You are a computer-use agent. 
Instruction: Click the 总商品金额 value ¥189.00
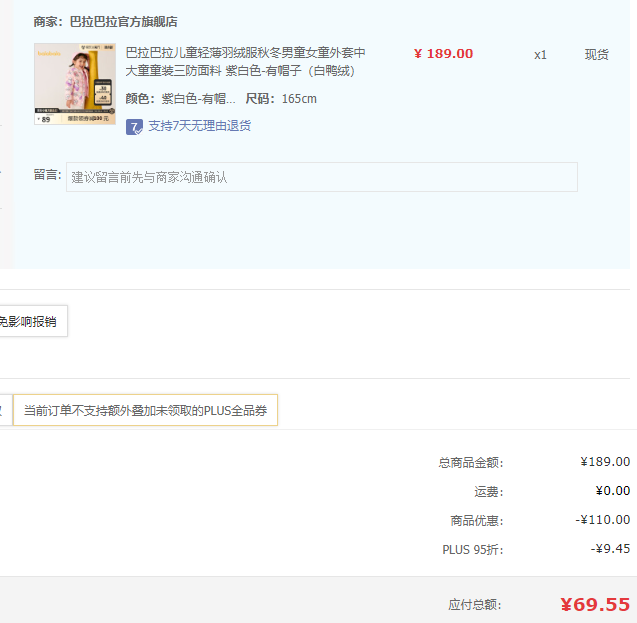pyautogui.click(x=605, y=462)
